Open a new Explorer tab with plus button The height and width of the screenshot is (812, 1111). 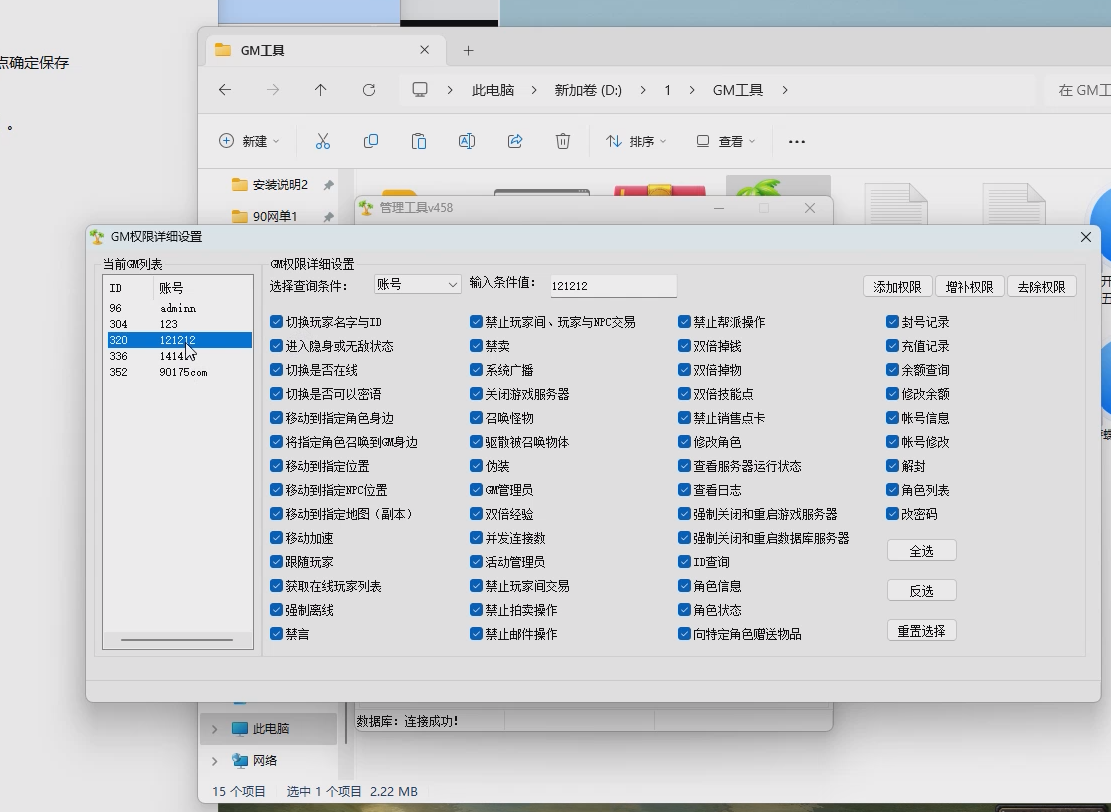pos(468,49)
